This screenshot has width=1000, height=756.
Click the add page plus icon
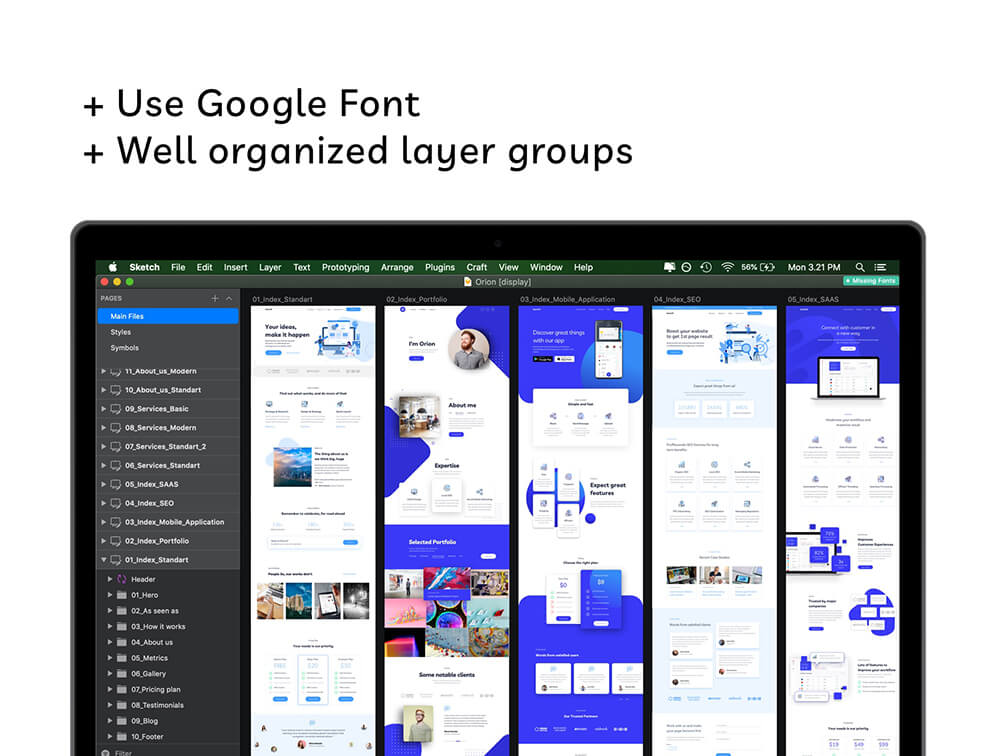[x=214, y=298]
